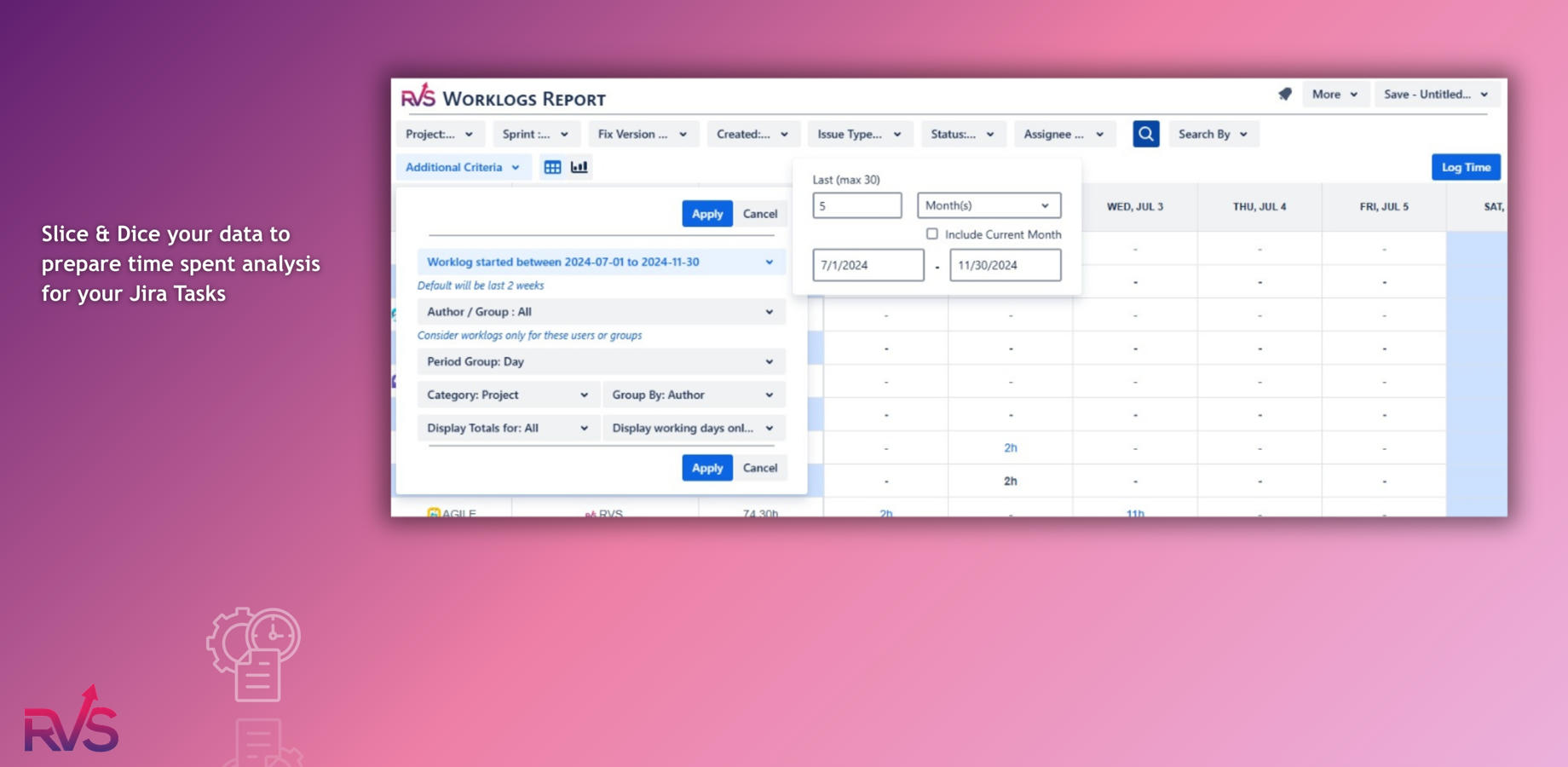Switch to bar chart view icon

click(x=579, y=167)
